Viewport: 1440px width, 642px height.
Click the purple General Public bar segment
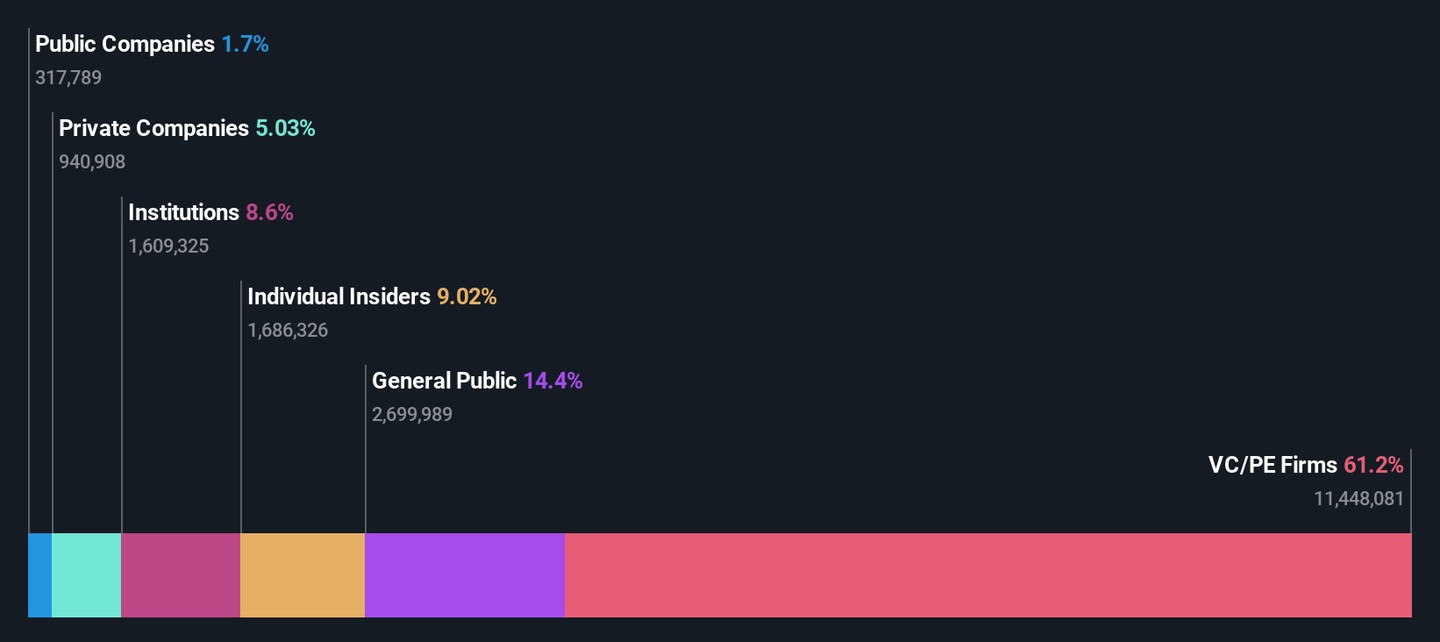[x=464, y=575]
